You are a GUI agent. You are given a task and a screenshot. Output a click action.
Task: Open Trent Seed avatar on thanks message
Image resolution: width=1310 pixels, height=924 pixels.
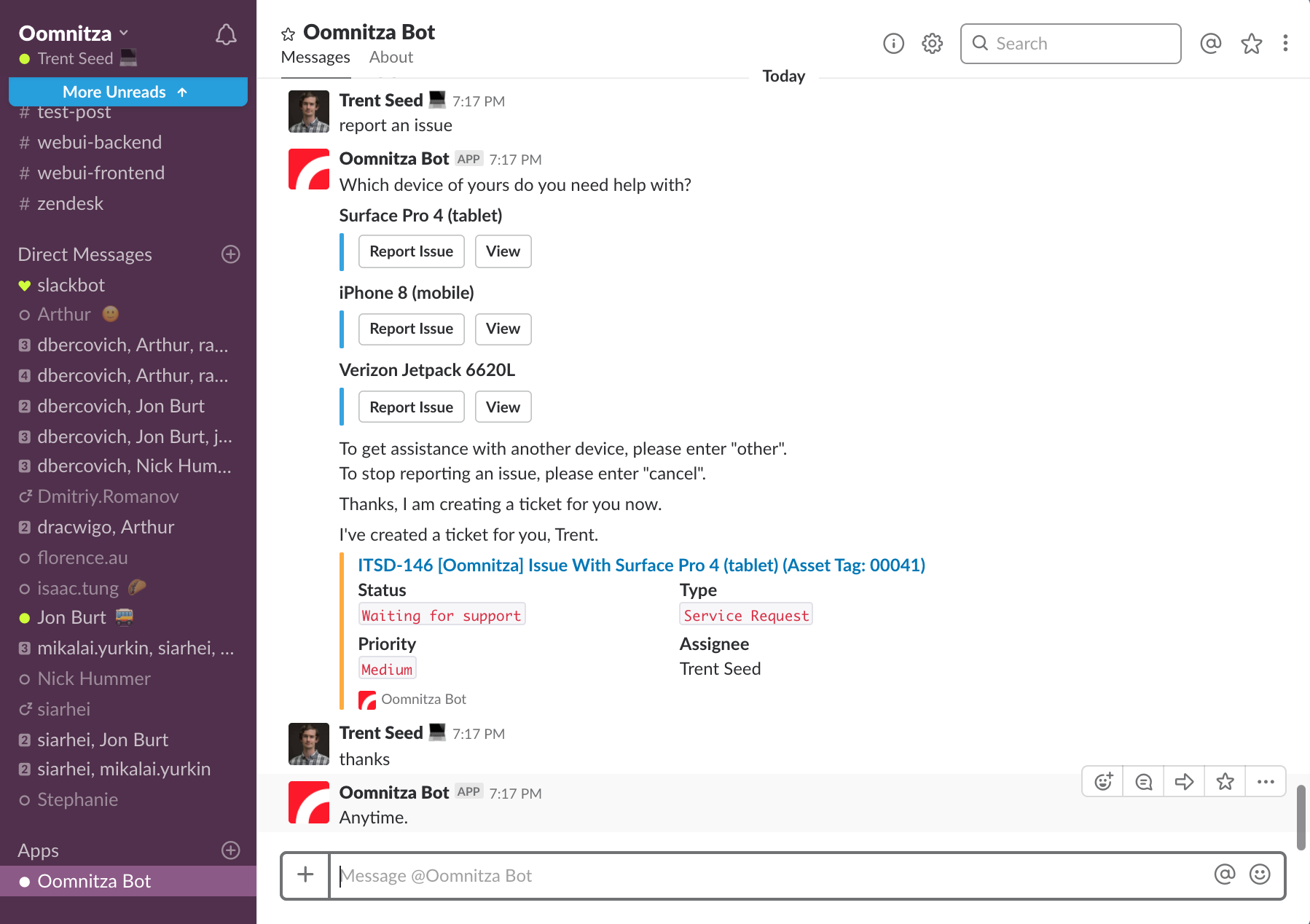[309, 744]
